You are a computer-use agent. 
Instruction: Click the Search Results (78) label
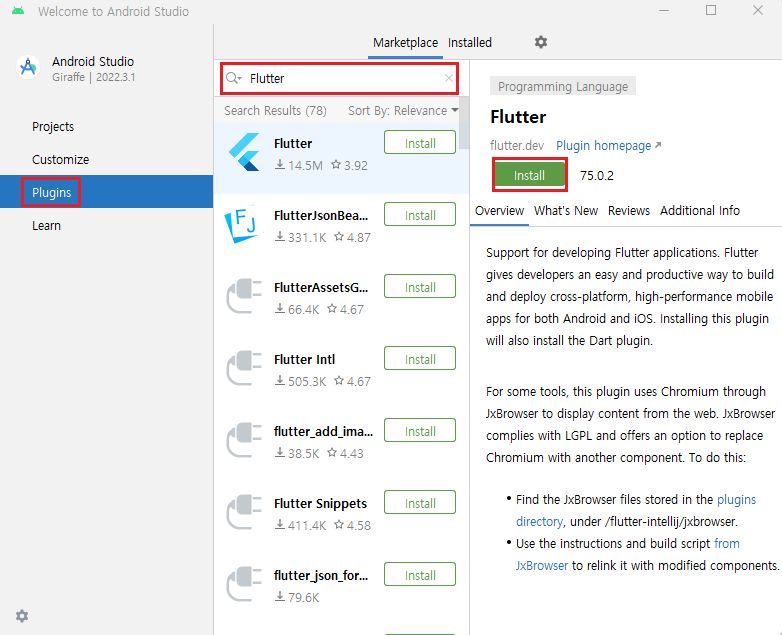pyautogui.click(x=275, y=110)
